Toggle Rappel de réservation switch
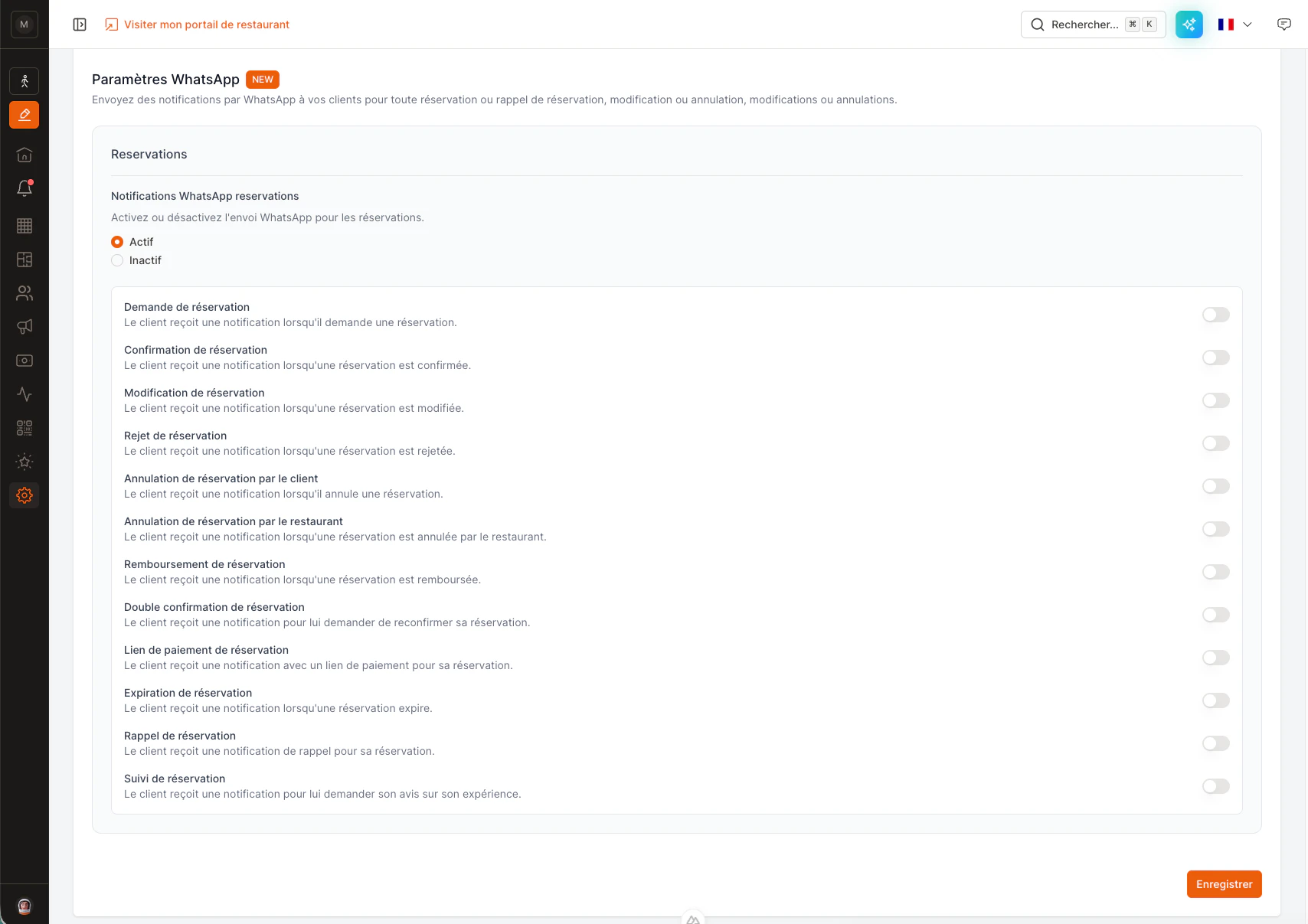The image size is (1308, 924). (x=1216, y=743)
